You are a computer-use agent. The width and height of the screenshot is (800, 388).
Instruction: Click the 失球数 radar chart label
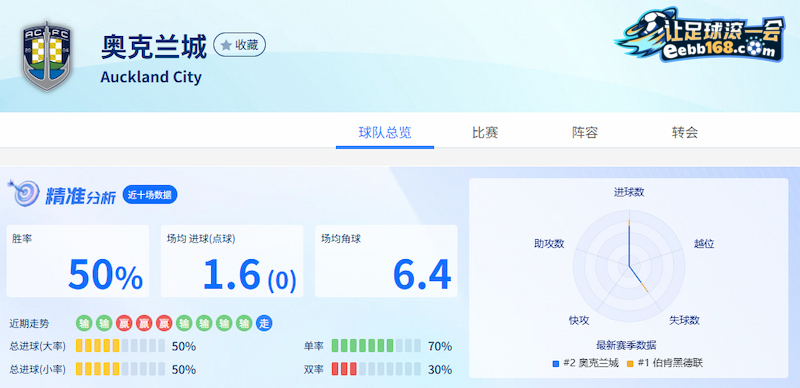tap(684, 320)
